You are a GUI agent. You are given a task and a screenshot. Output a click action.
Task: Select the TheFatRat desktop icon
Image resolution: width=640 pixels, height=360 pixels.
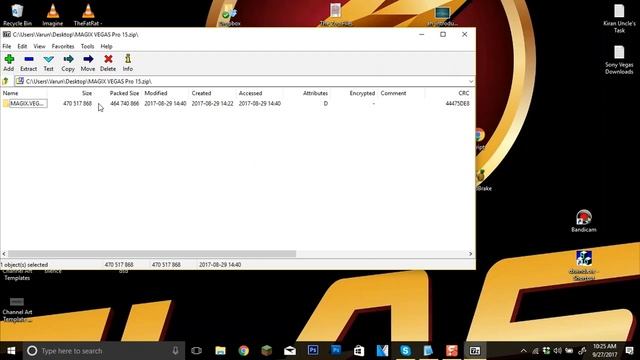tap(88, 15)
